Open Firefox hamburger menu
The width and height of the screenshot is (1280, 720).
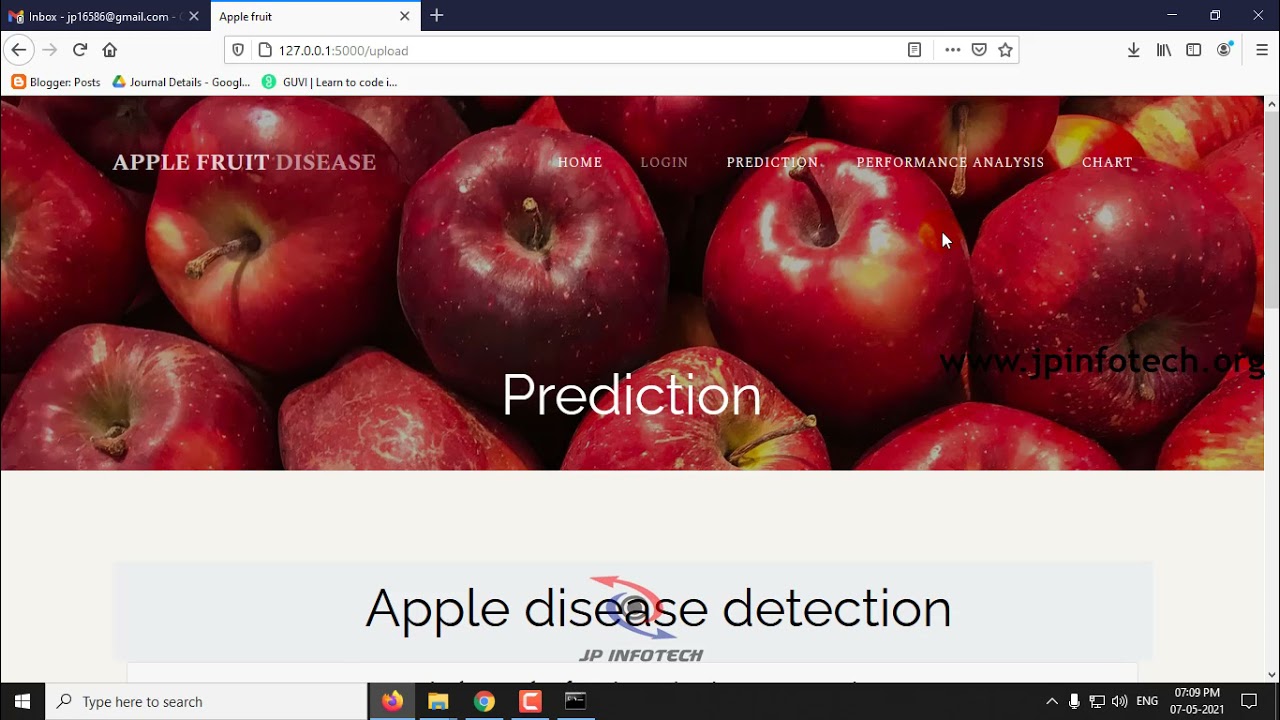tap(1261, 50)
